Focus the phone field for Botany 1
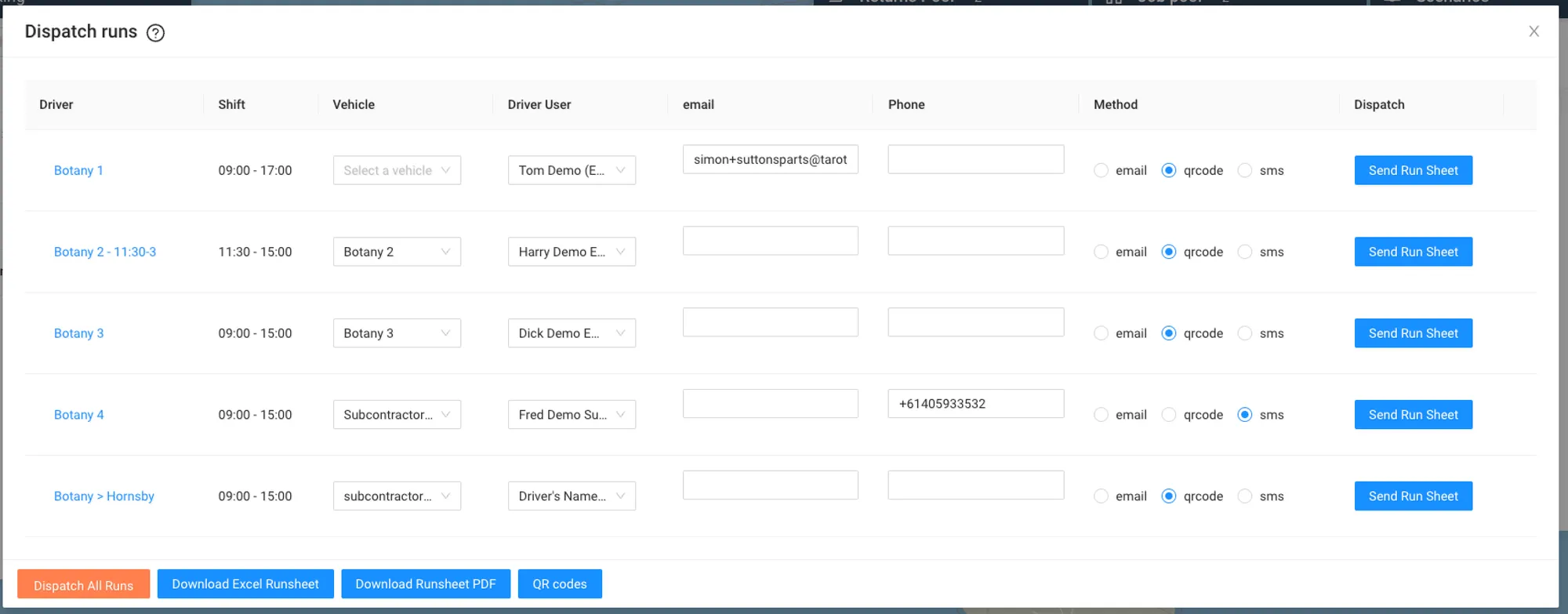This screenshot has width=1568, height=614. click(x=976, y=159)
